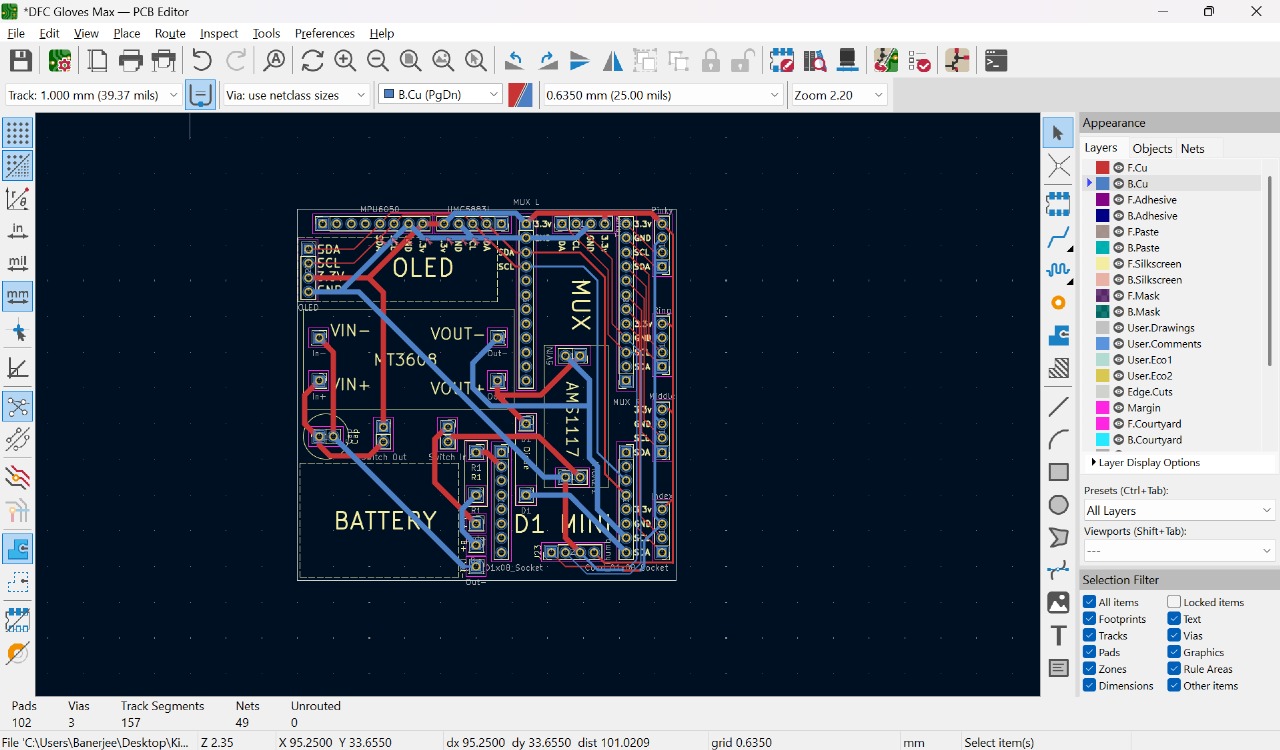
Task: Activate the Add Vias tool
Action: coord(1058,303)
